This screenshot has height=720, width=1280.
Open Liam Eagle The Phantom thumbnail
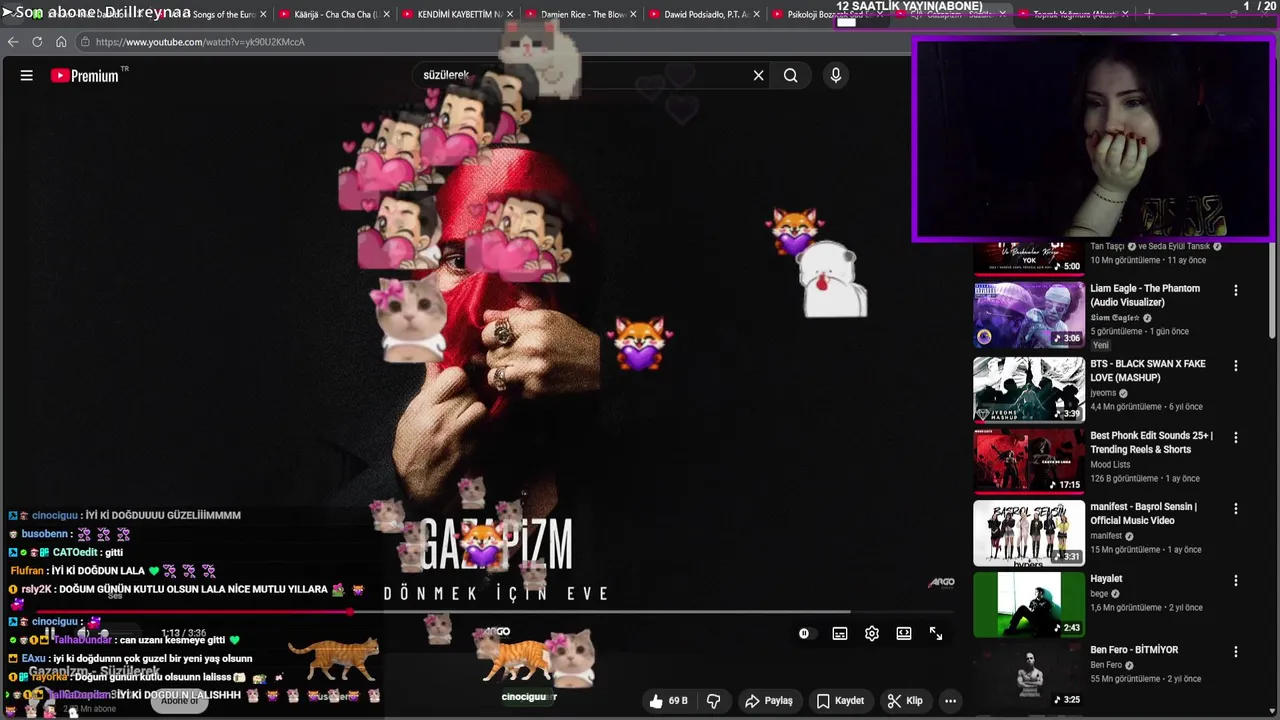coord(1029,315)
